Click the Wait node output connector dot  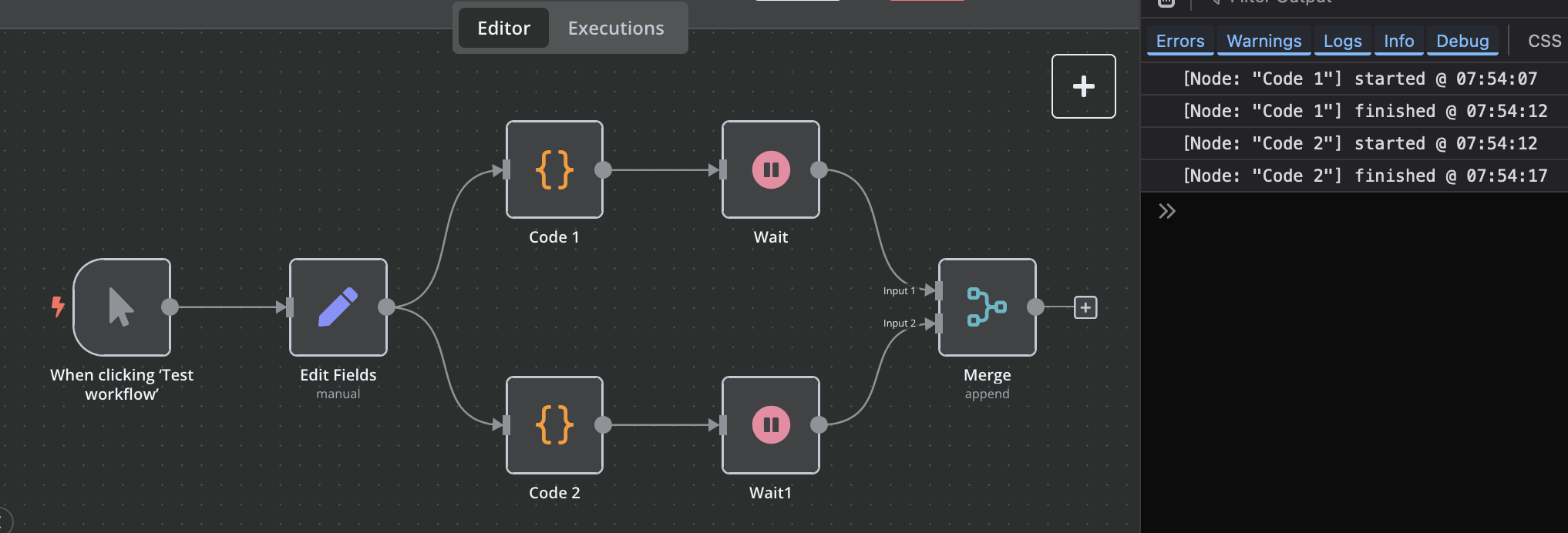tap(819, 169)
